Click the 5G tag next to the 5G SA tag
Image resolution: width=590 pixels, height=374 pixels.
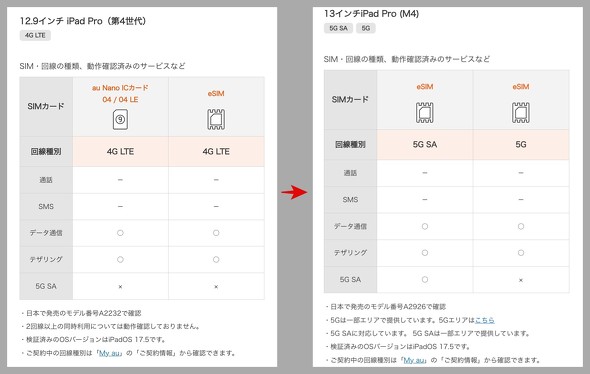coord(366,28)
